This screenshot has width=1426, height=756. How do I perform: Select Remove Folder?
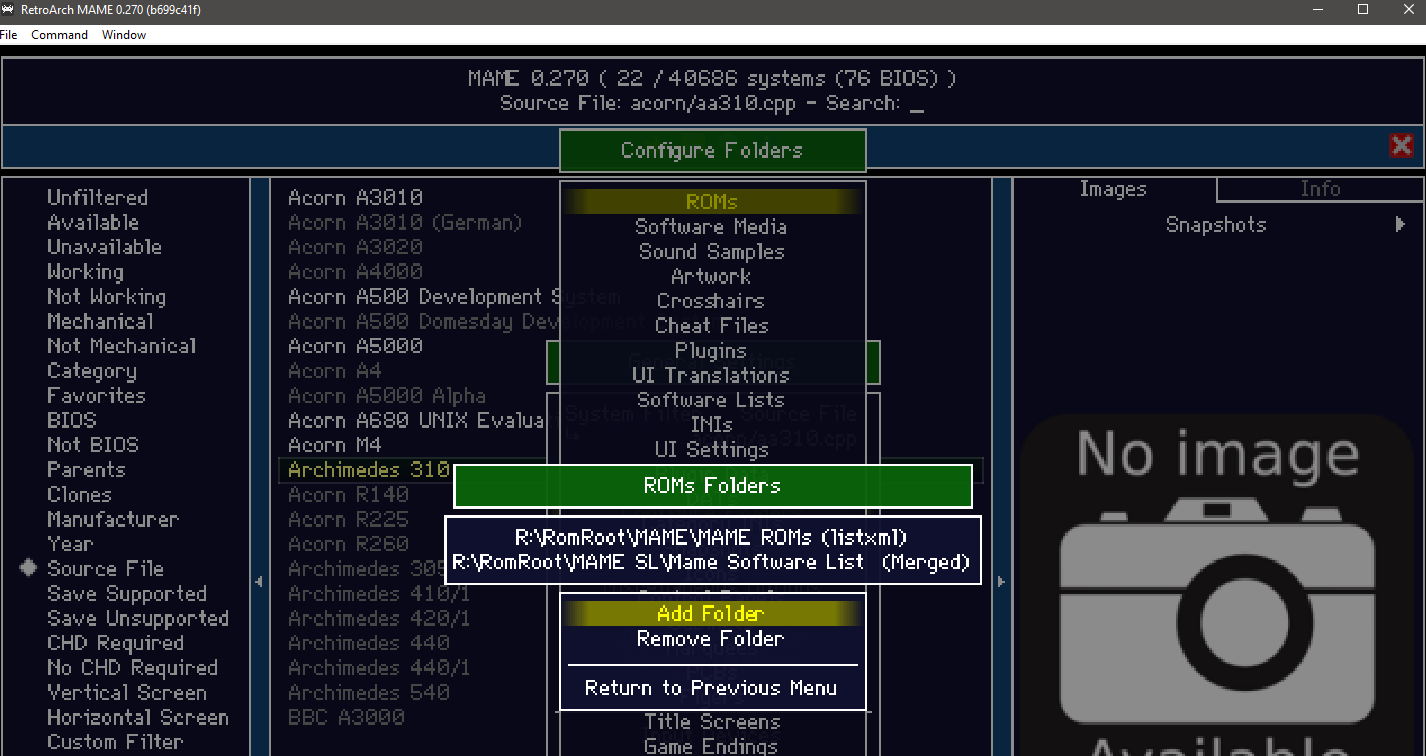[711, 639]
